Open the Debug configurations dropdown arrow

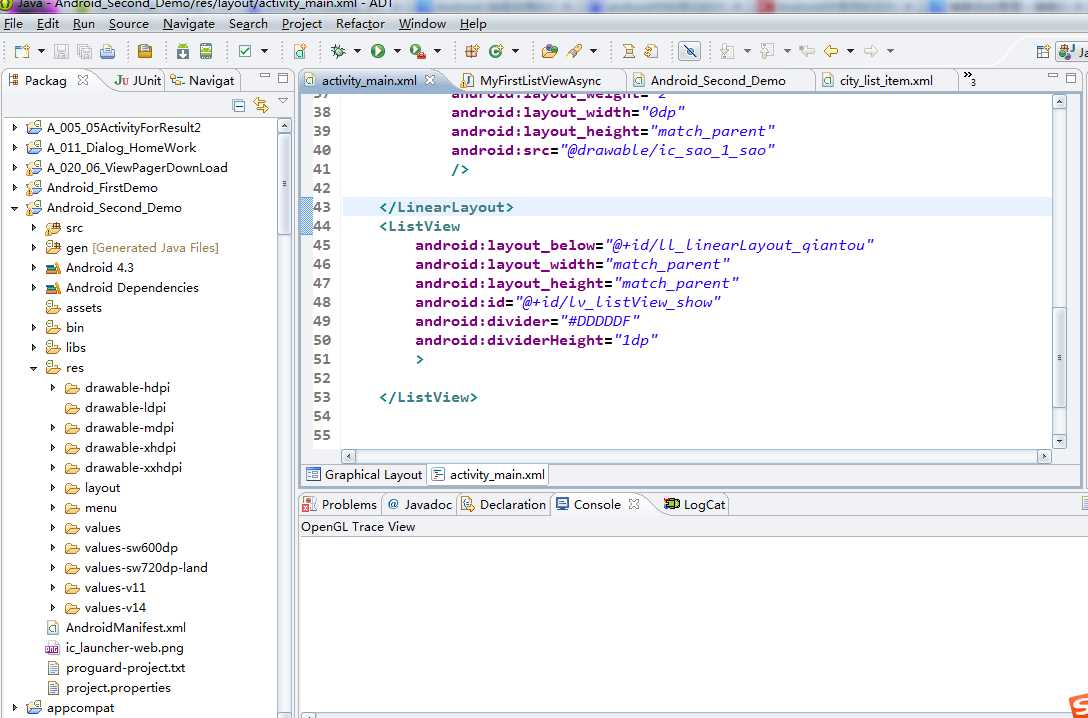[x=357, y=51]
